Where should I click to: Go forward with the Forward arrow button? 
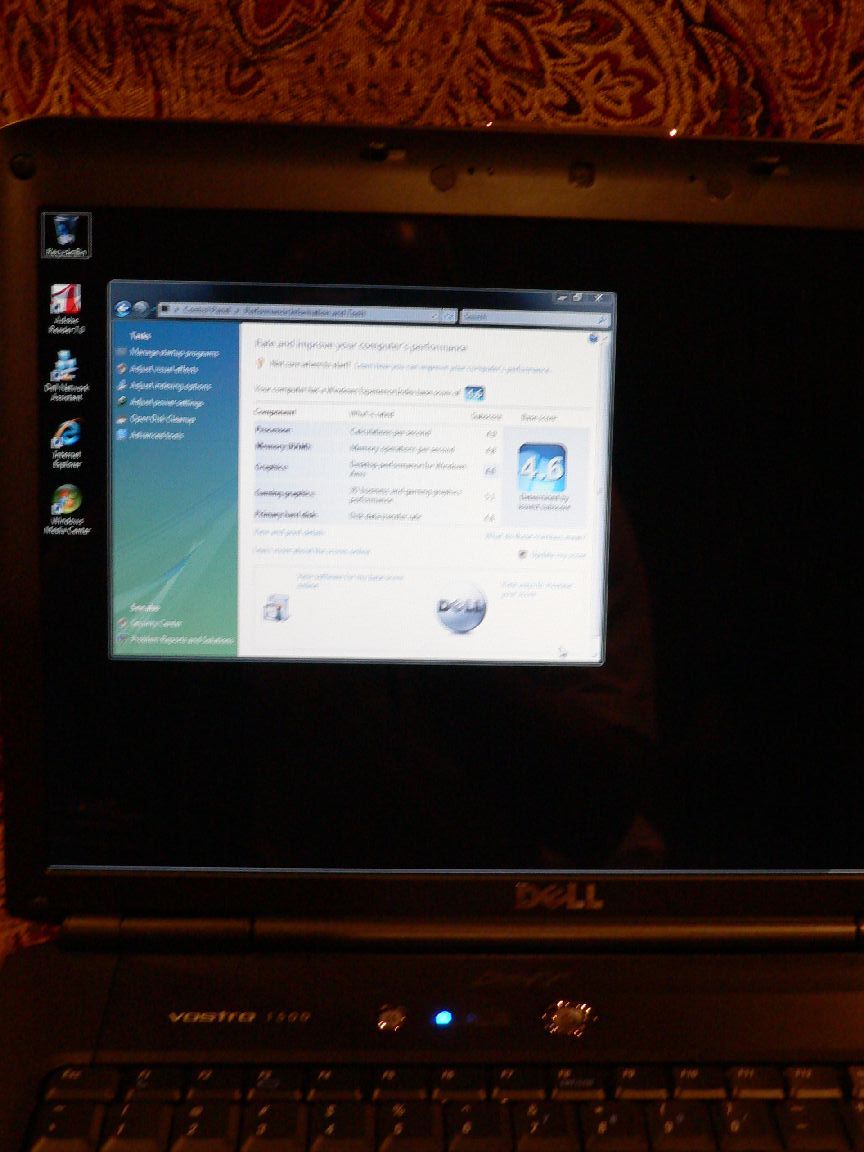click(x=140, y=309)
